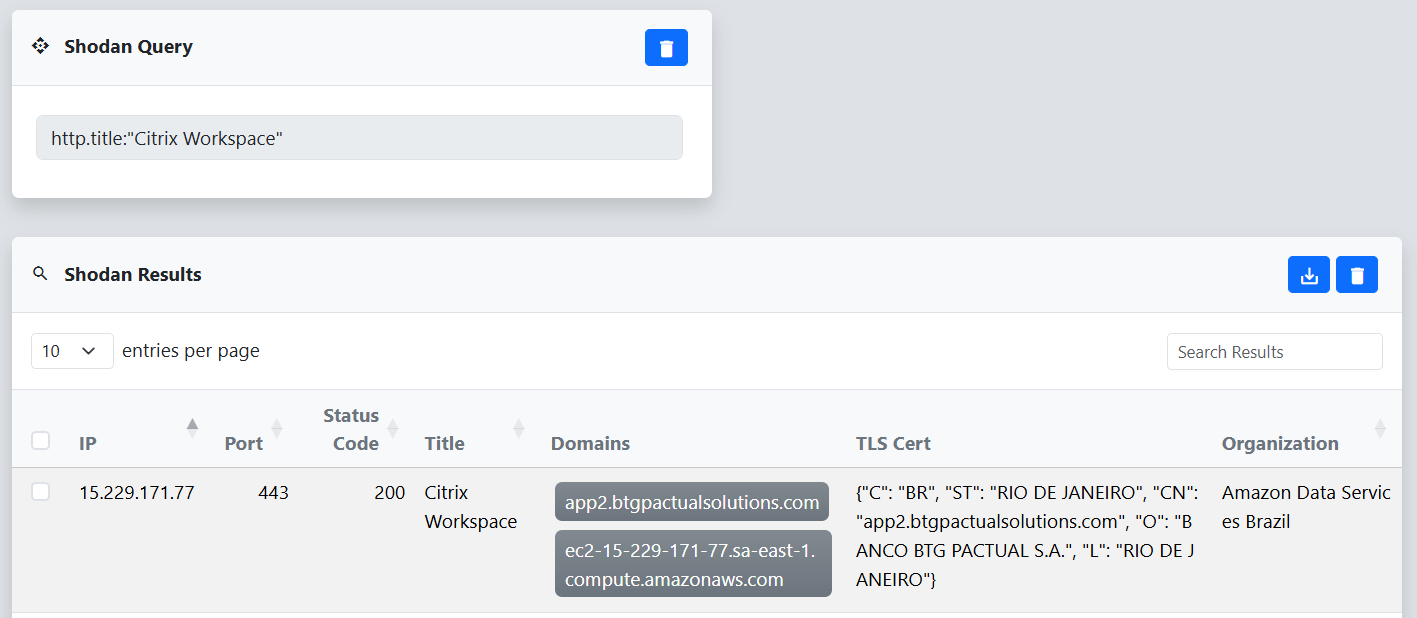Sort results by Organization
Screen dimensions: 1417x618
(x=1280, y=443)
